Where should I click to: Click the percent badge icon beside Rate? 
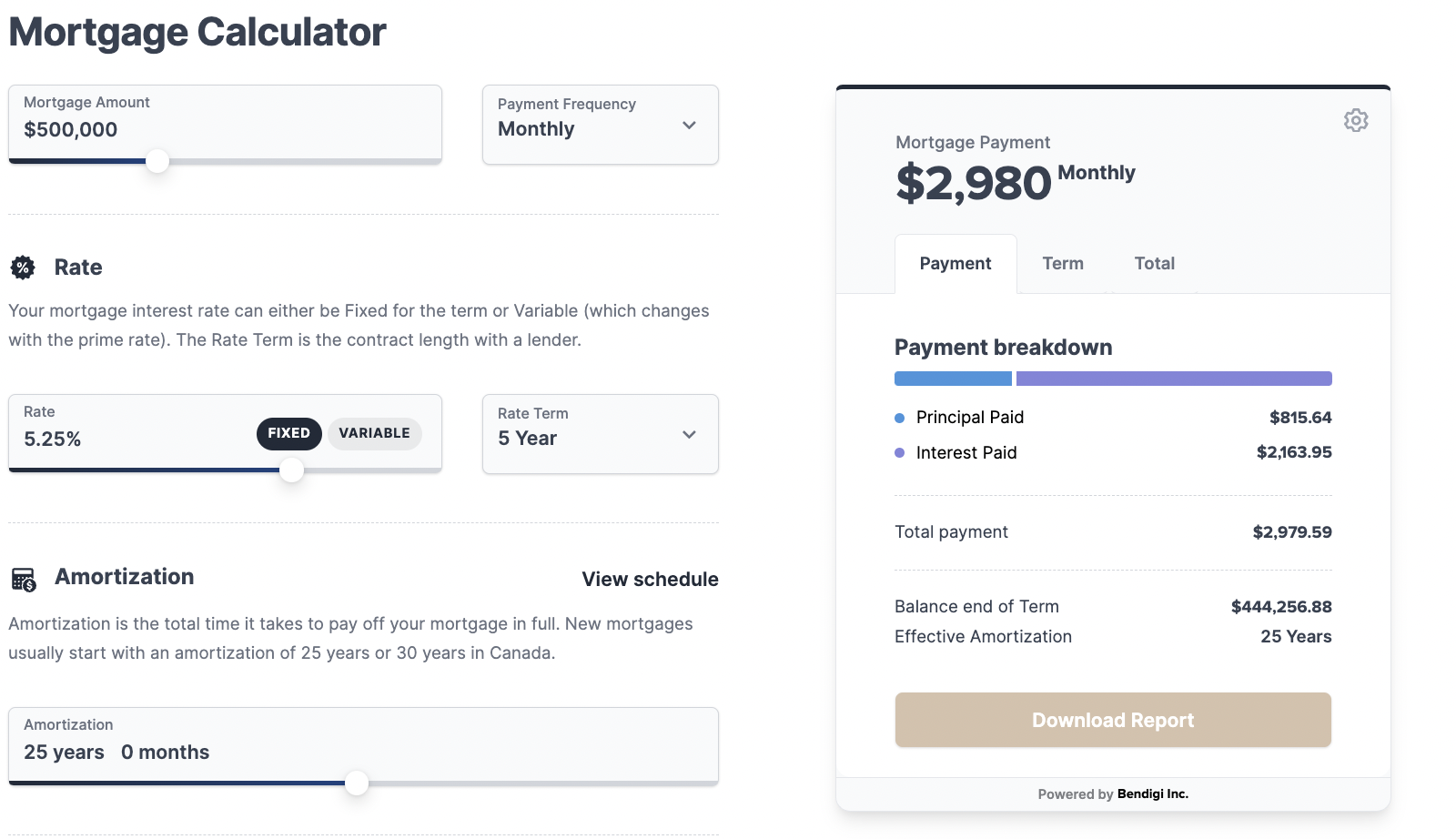pyautogui.click(x=23, y=267)
